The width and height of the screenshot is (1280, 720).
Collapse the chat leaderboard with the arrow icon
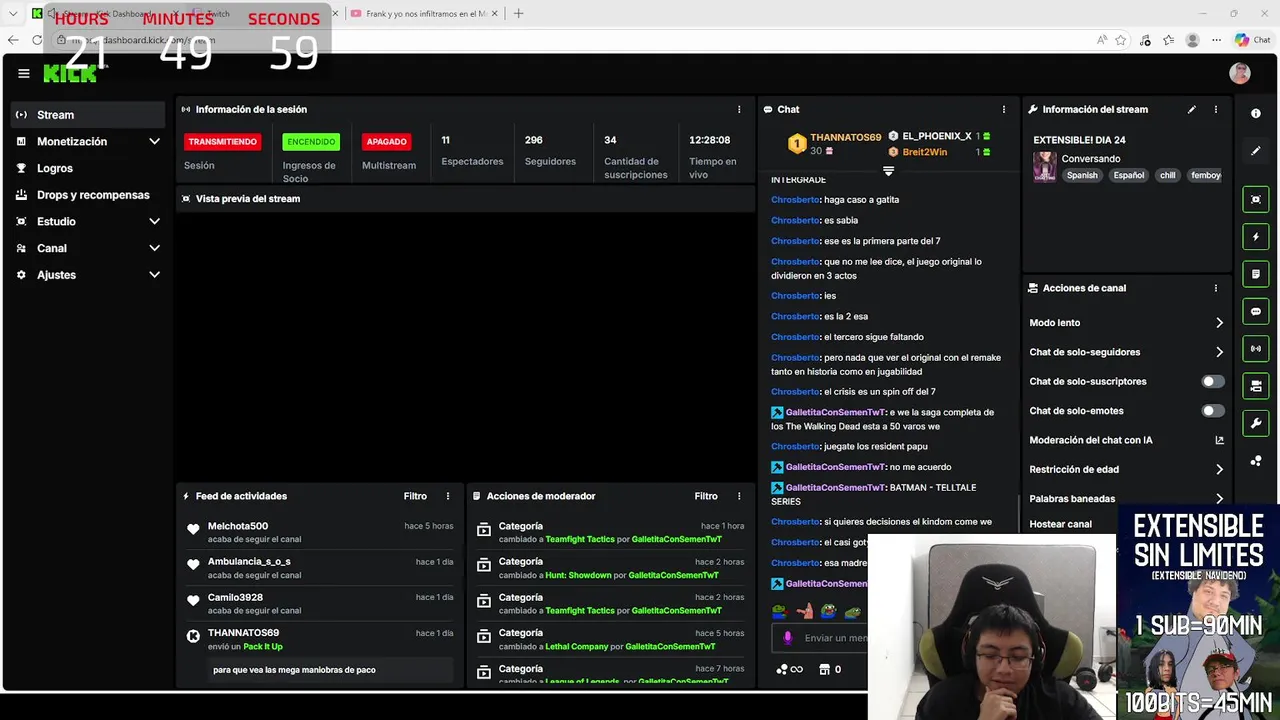click(x=888, y=171)
